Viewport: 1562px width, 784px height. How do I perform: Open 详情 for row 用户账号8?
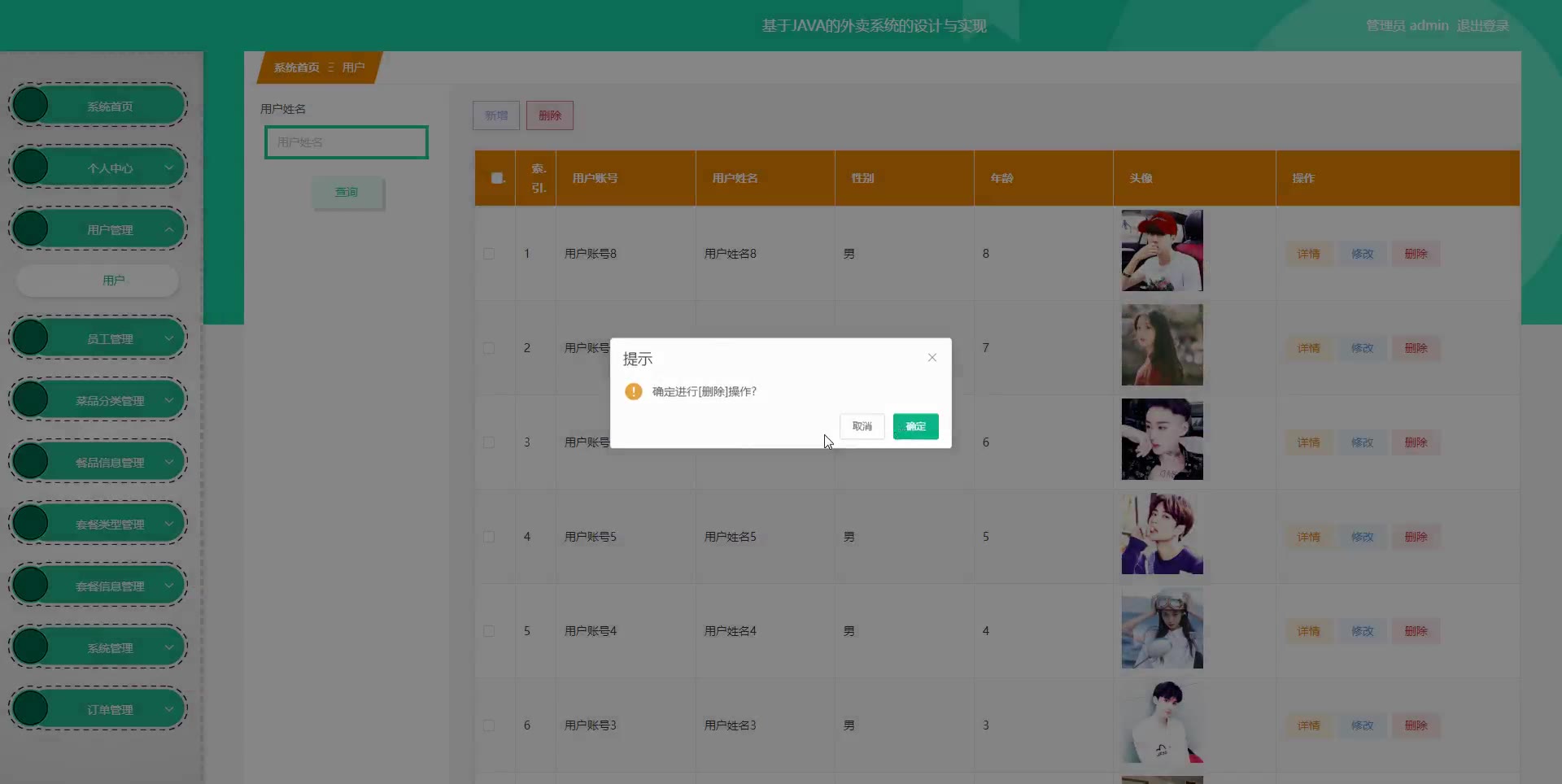pos(1309,254)
